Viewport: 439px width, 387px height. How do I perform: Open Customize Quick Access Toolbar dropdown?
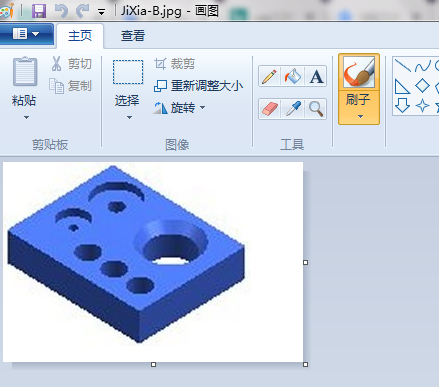pos(102,12)
